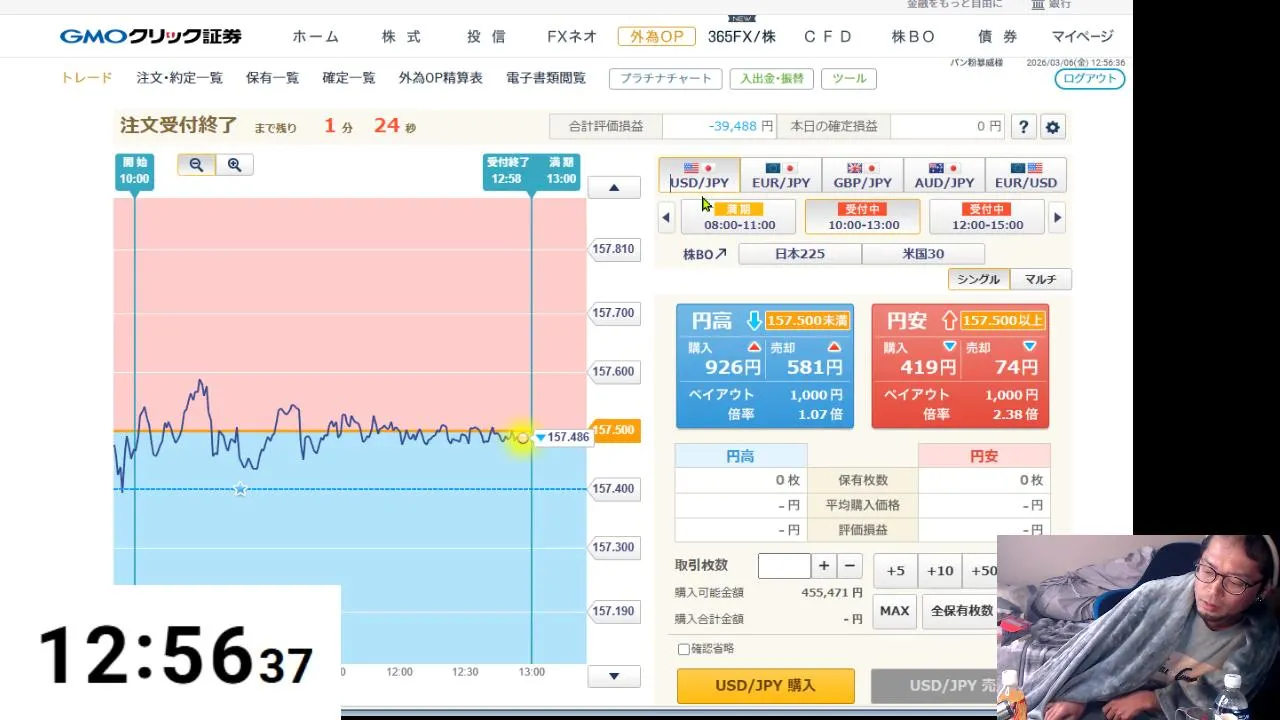Zoom in the chart with plus magnifier
The height and width of the screenshot is (720, 1280).
pyautogui.click(x=234, y=165)
